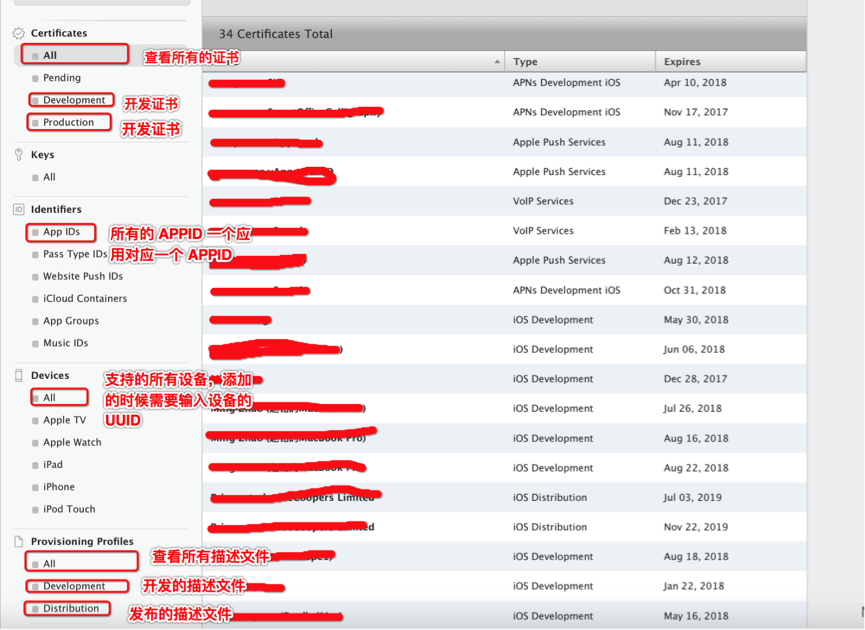The width and height of the screenshot is (865, 630).
Task: Open App Groups identifiers
Action: [x=71, y=321]
